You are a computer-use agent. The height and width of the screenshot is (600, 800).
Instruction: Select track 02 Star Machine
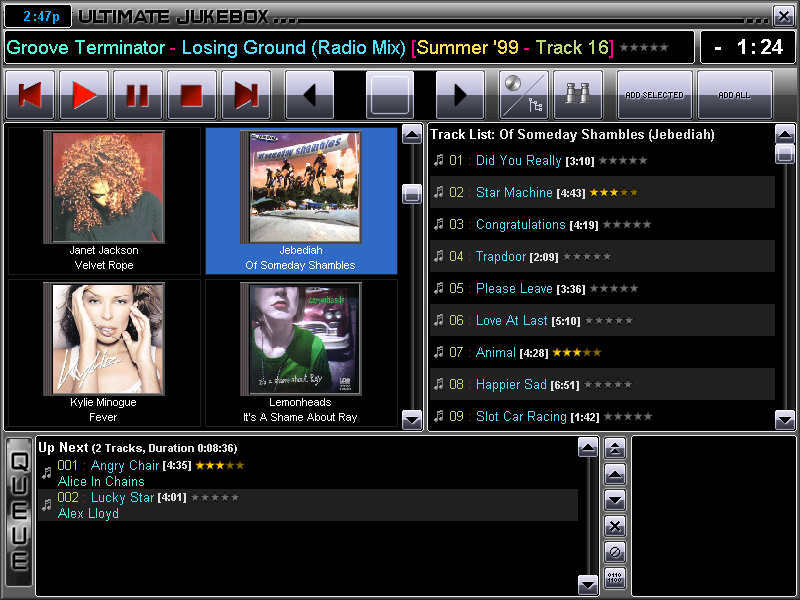(602, 192)
